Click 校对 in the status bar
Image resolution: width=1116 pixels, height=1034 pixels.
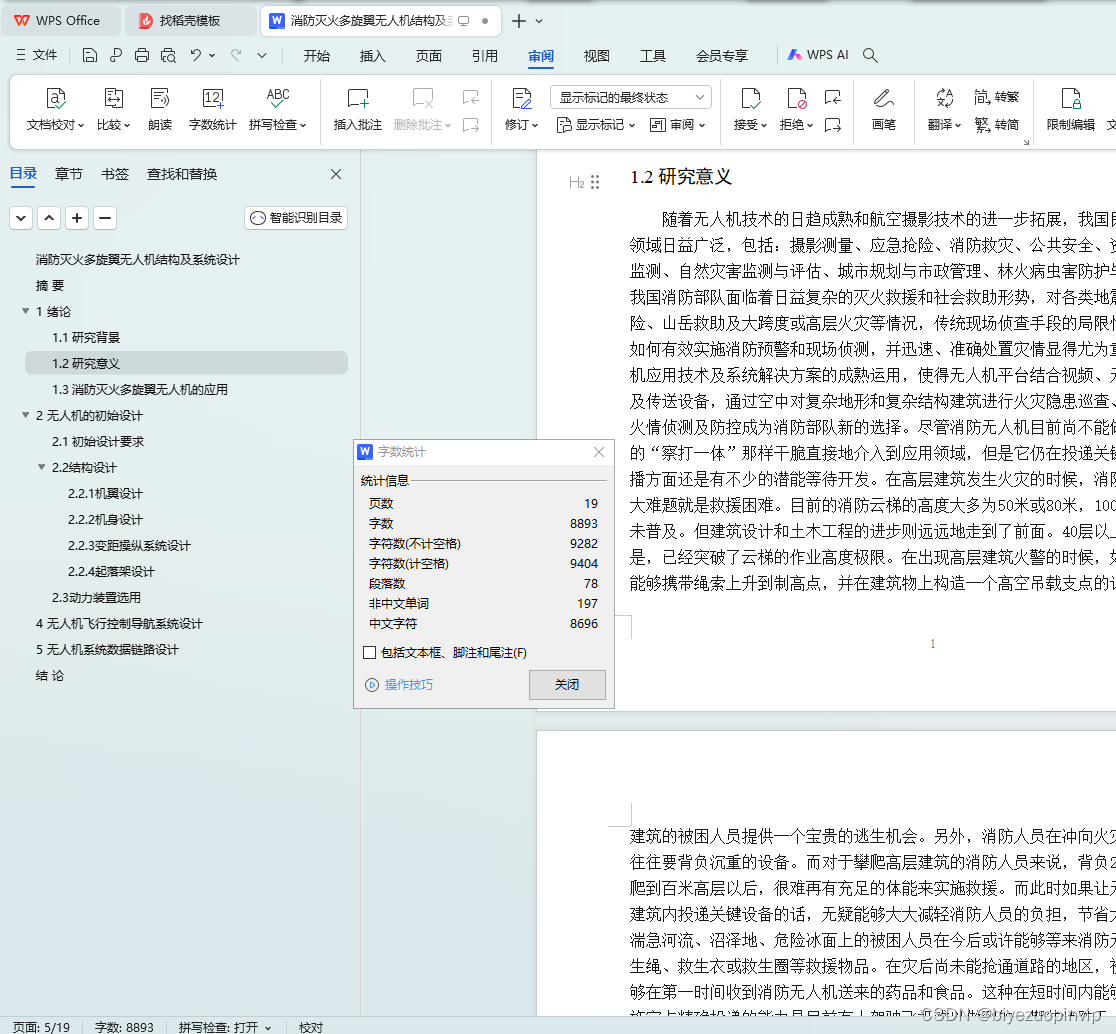311,1027
